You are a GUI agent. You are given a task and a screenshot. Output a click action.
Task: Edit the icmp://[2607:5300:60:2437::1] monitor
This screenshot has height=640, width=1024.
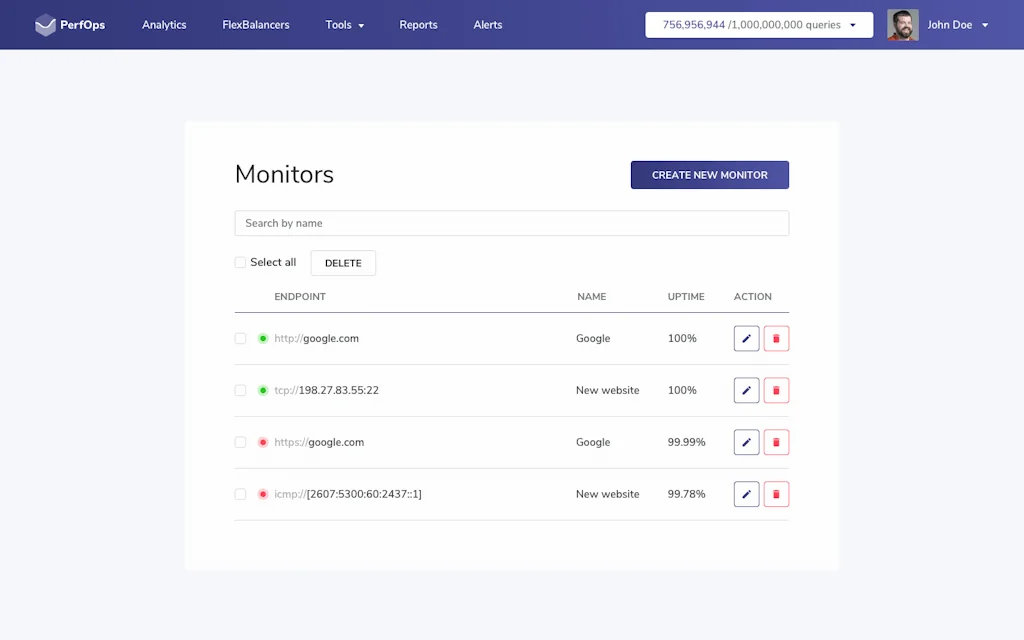(746, 494)
